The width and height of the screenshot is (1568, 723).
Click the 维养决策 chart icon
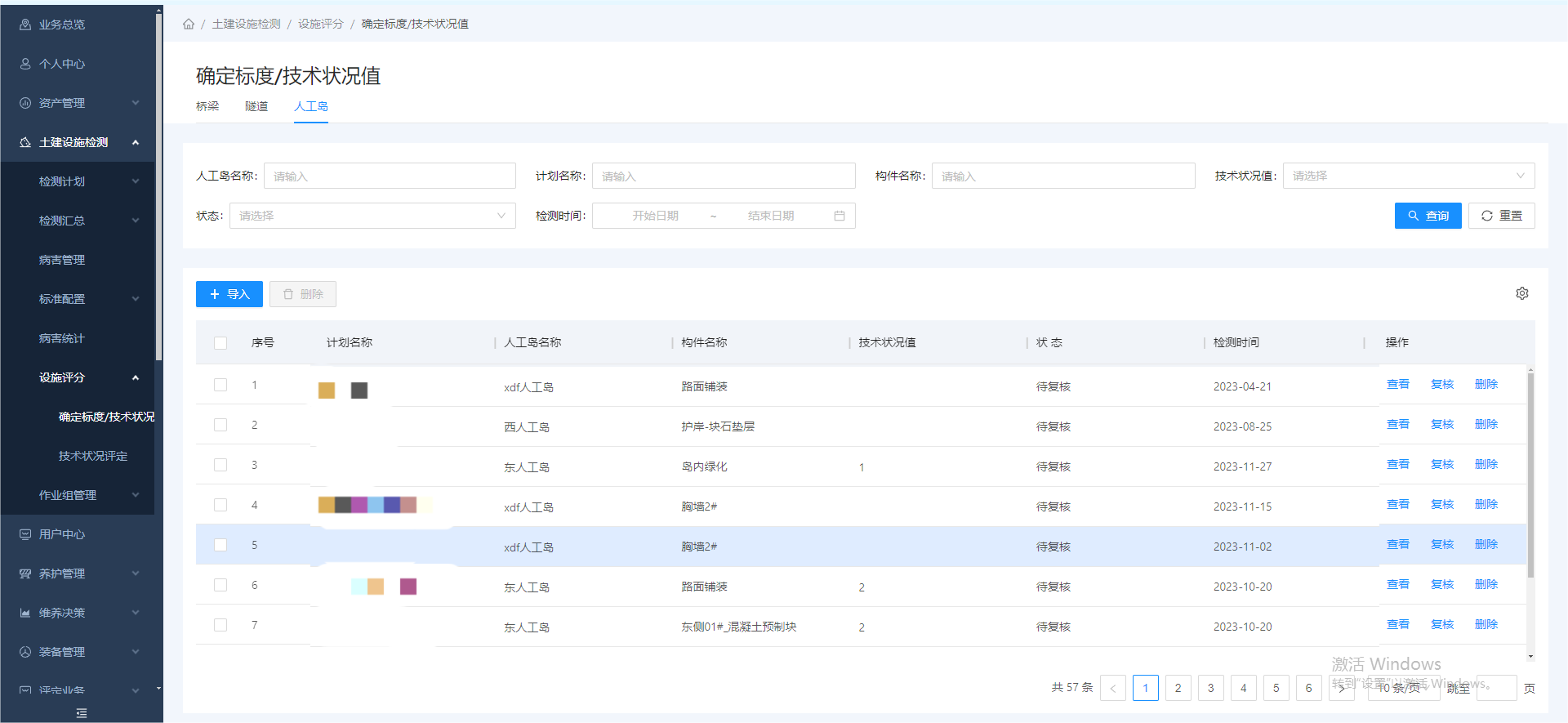[25, 613]
